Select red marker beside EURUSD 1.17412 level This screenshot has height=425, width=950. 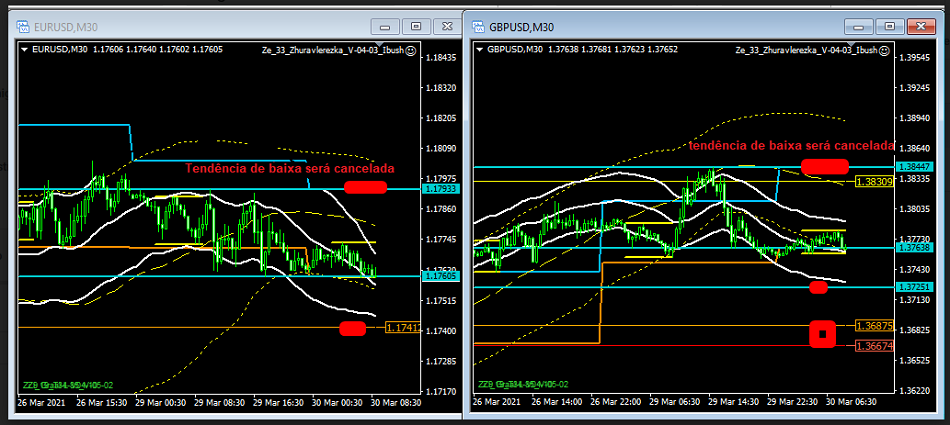352,328
